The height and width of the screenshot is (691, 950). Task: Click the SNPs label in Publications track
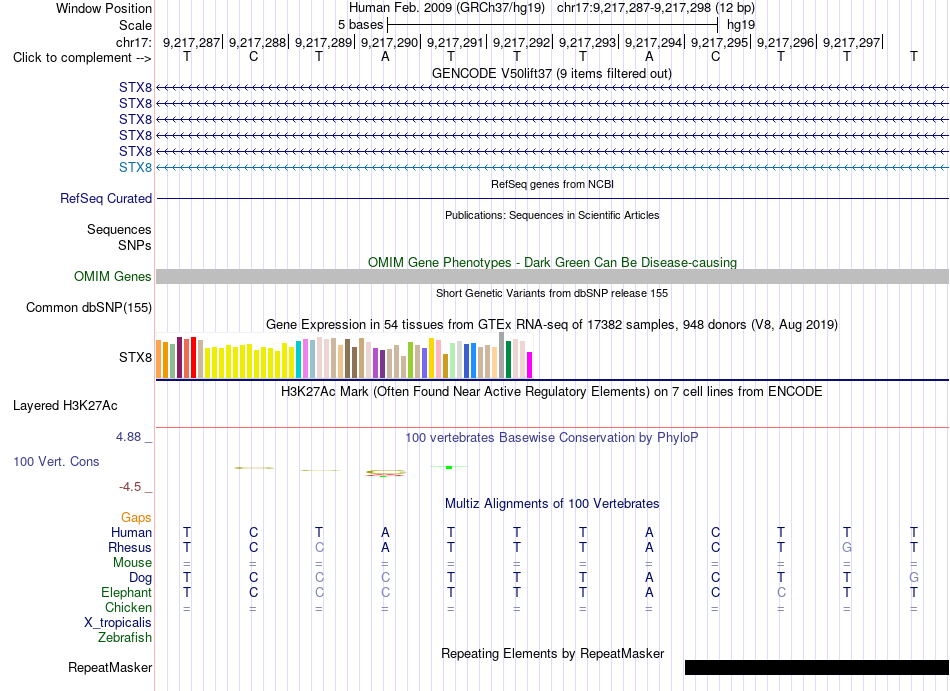(135, 246)
